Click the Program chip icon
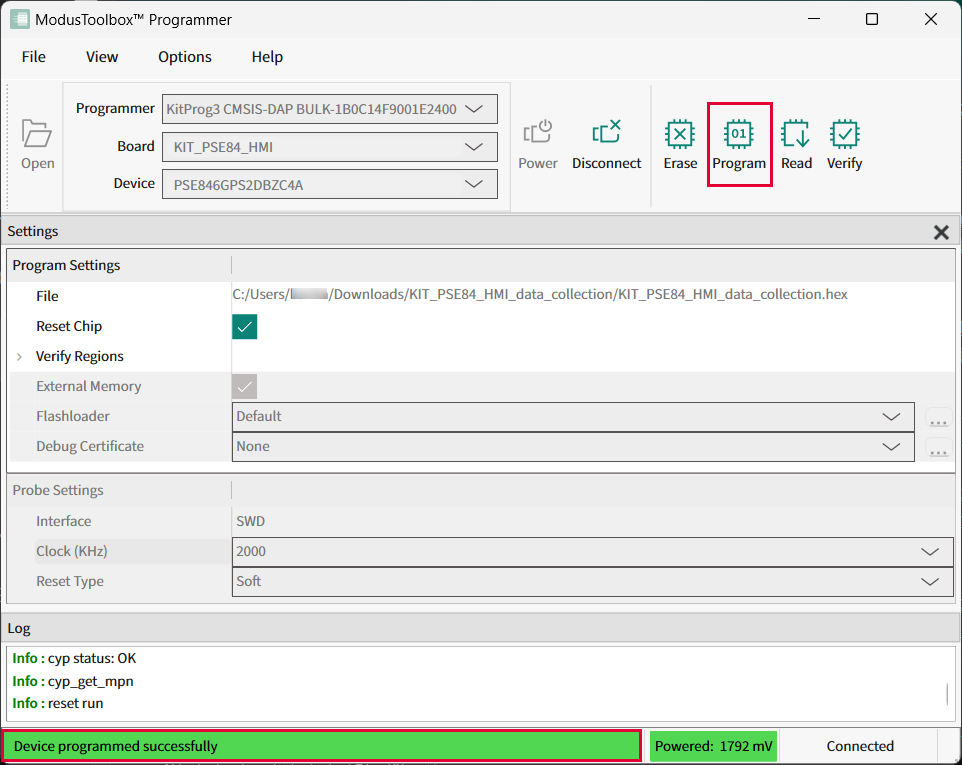This screenshot has height=765, width=962. [x=739, y=134]
